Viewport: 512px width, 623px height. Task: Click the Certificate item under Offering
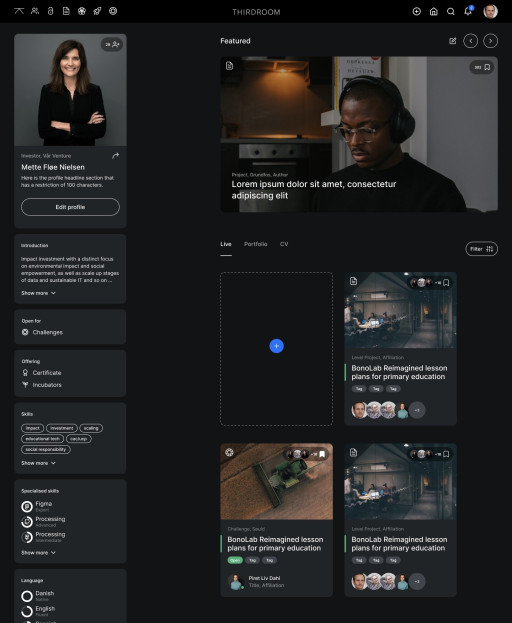click(41, 373)
